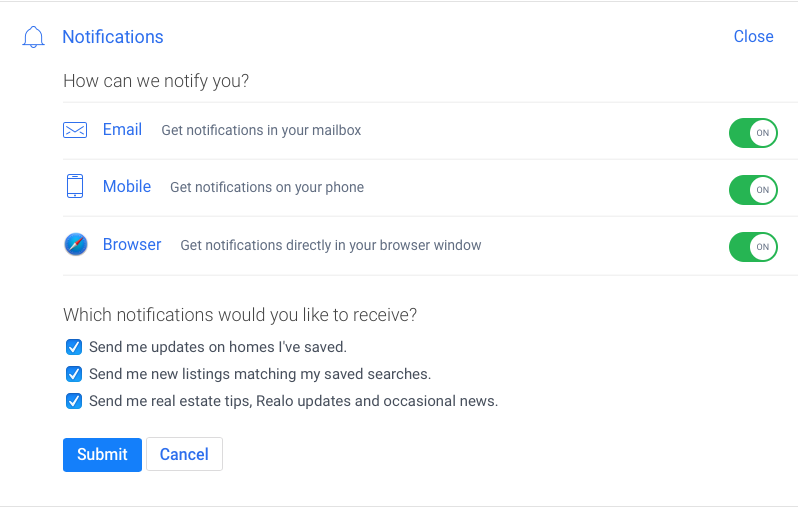Click the notifications bell icon

coord(33,37)
